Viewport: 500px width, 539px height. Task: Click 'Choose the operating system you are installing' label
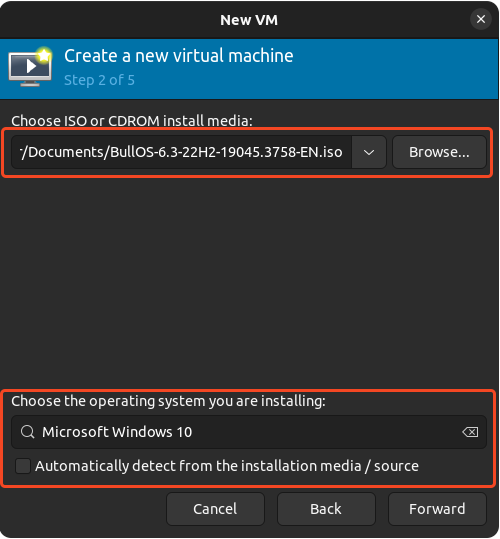pos(168,401)
